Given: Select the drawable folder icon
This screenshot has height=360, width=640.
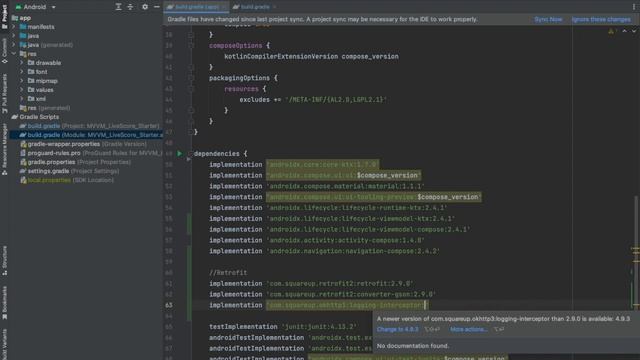Looking at the screenshot, I should pos(31,63).
